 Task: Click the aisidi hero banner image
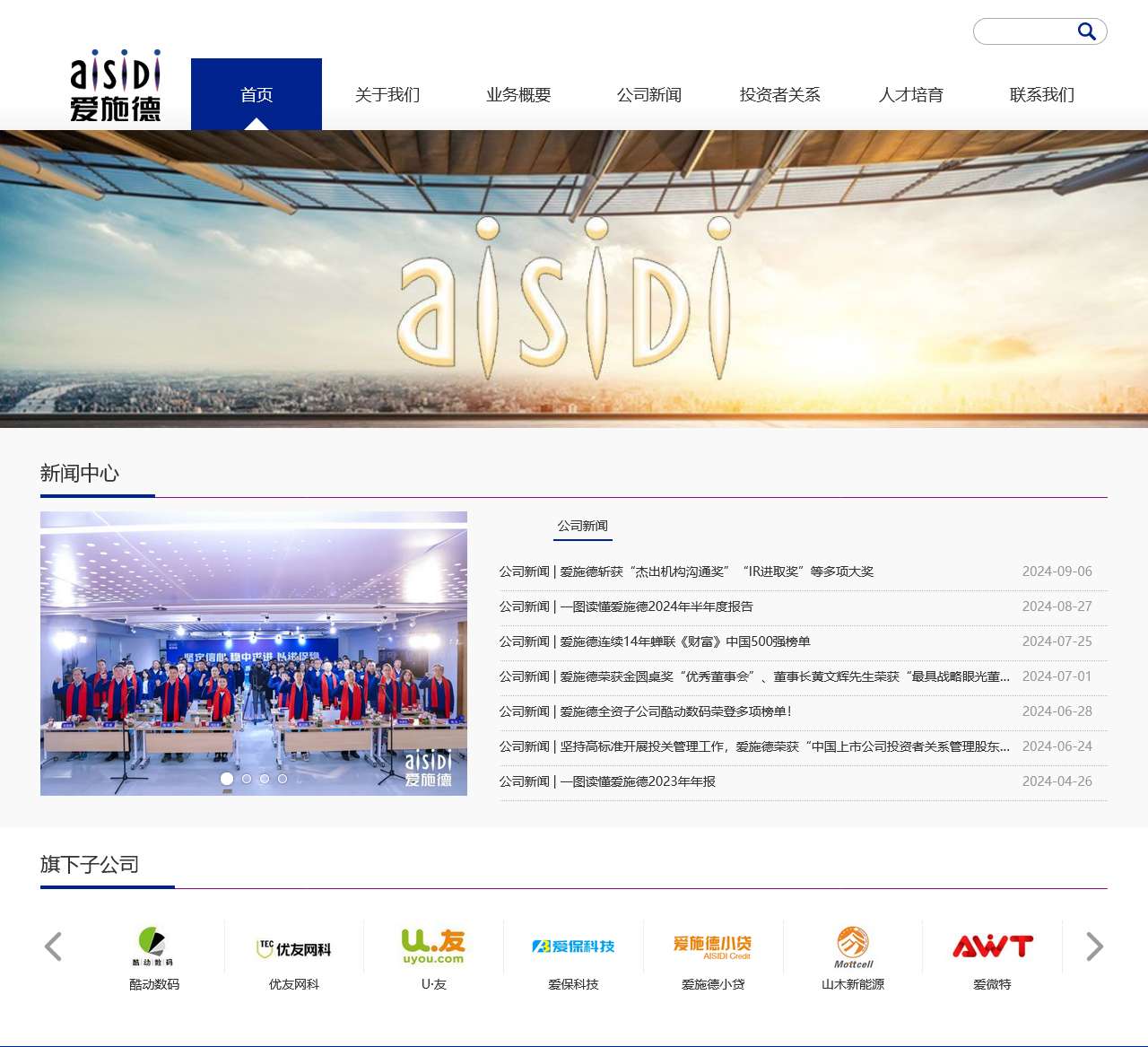(574, 279)
